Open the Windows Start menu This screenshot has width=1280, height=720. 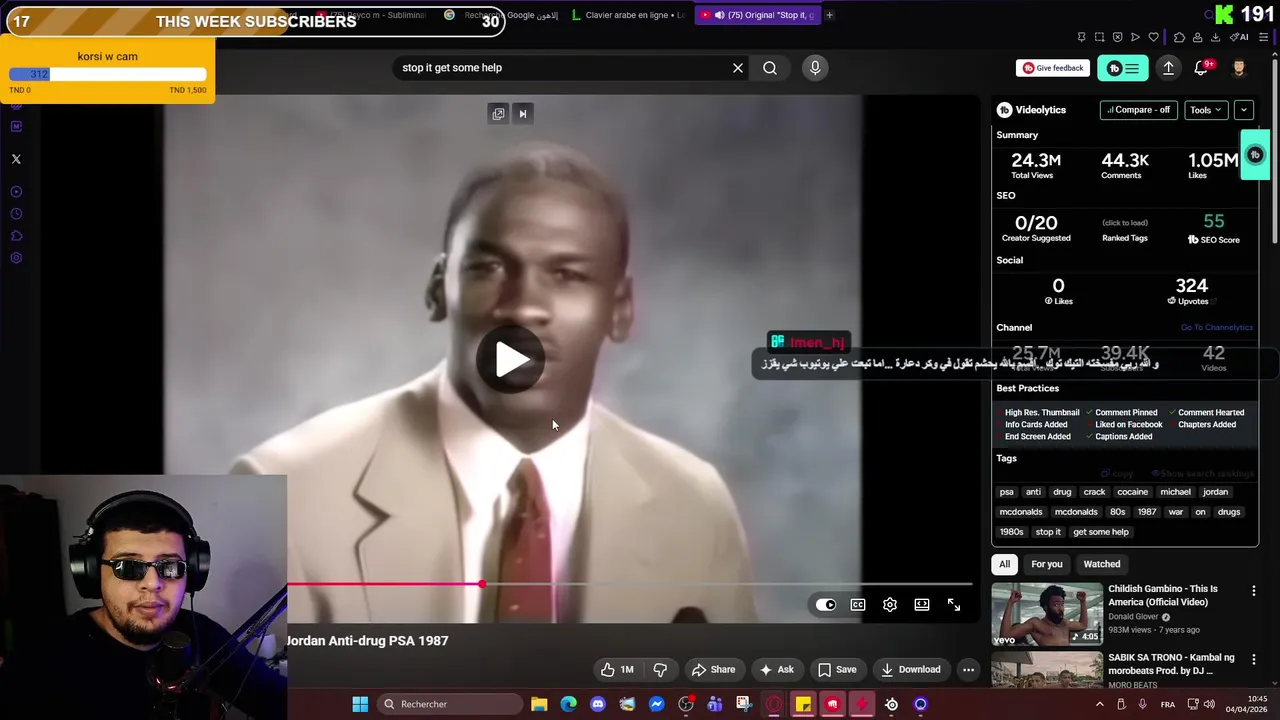pyautogui.click(x=360, y=704)
